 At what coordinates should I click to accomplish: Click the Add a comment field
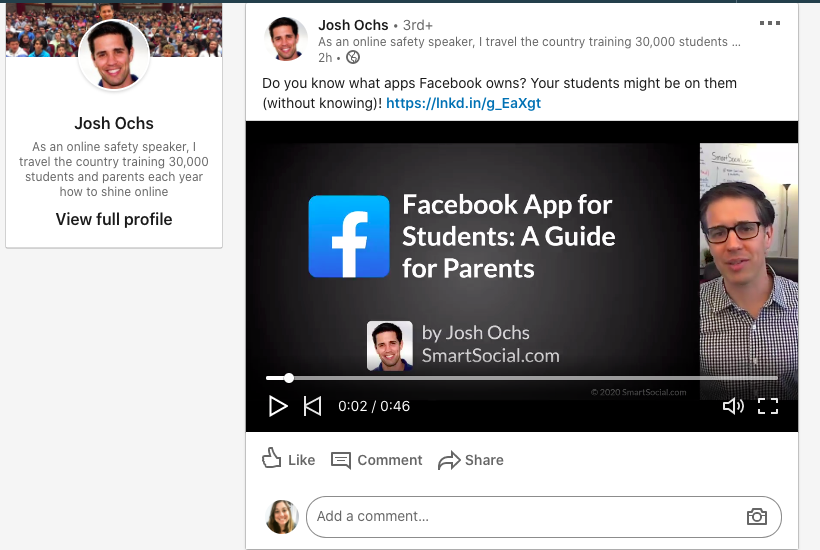coord(544,517)
